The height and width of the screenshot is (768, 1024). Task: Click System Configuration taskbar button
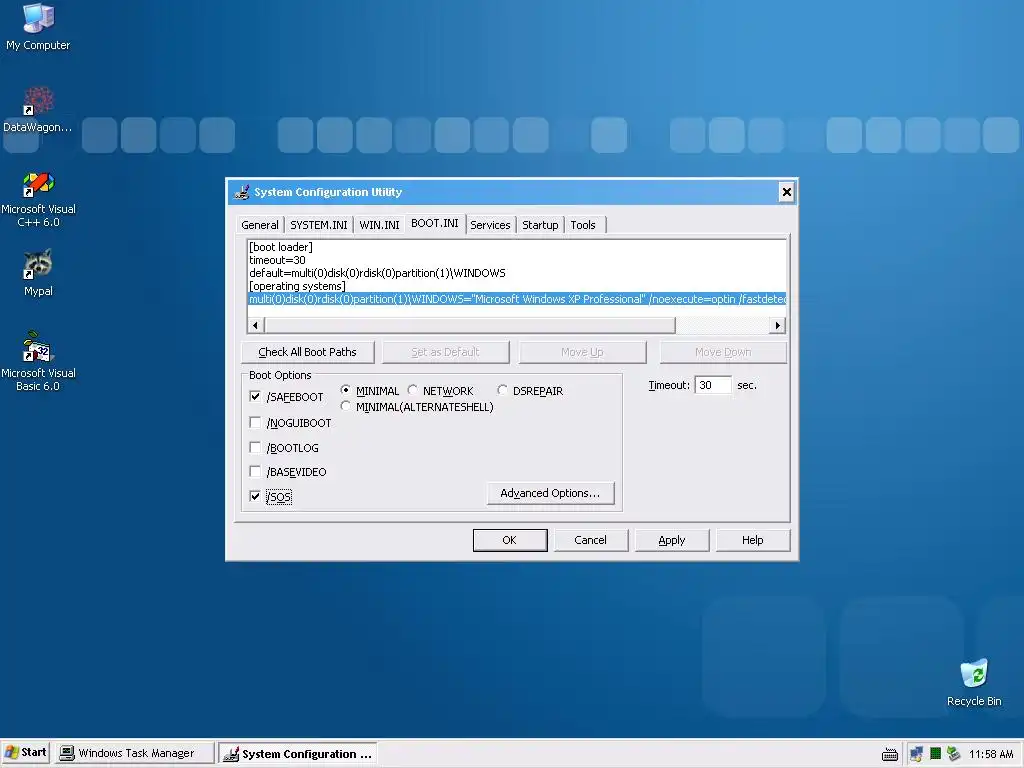coord(298,754)
